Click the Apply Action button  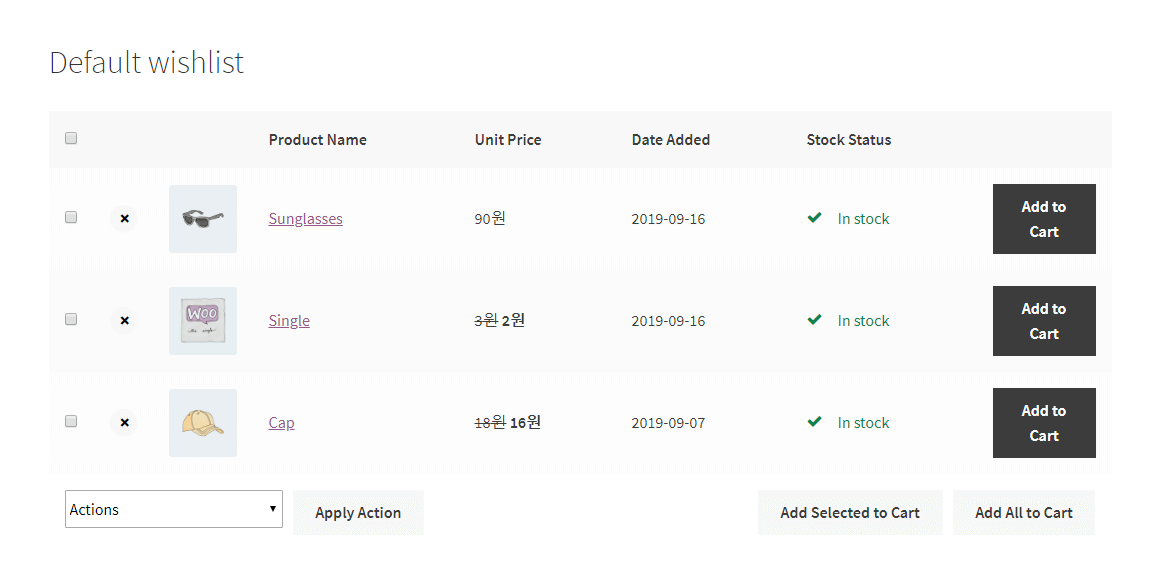(359, 513)
